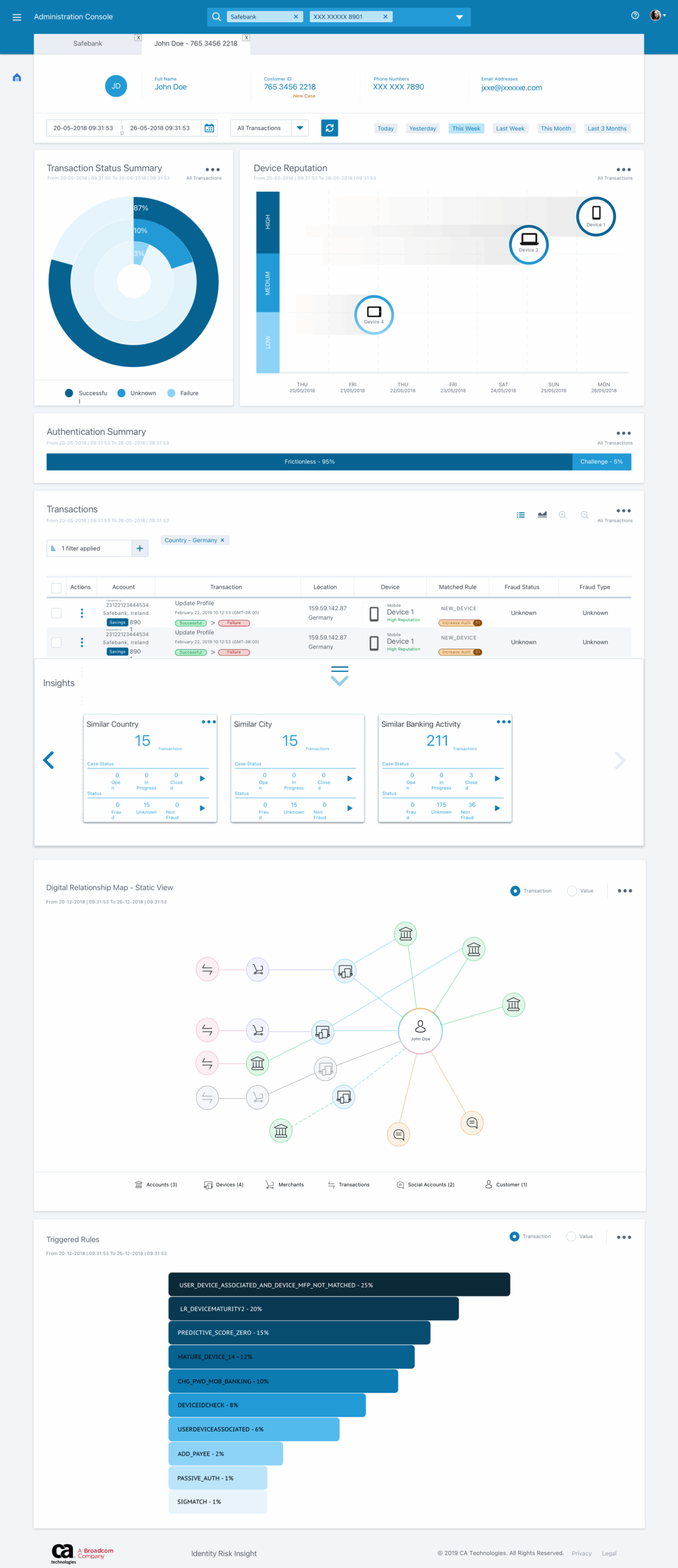Screen dimensions: 678x1568
Task: Select the Yesterday date range
Action: pos(423,129)
